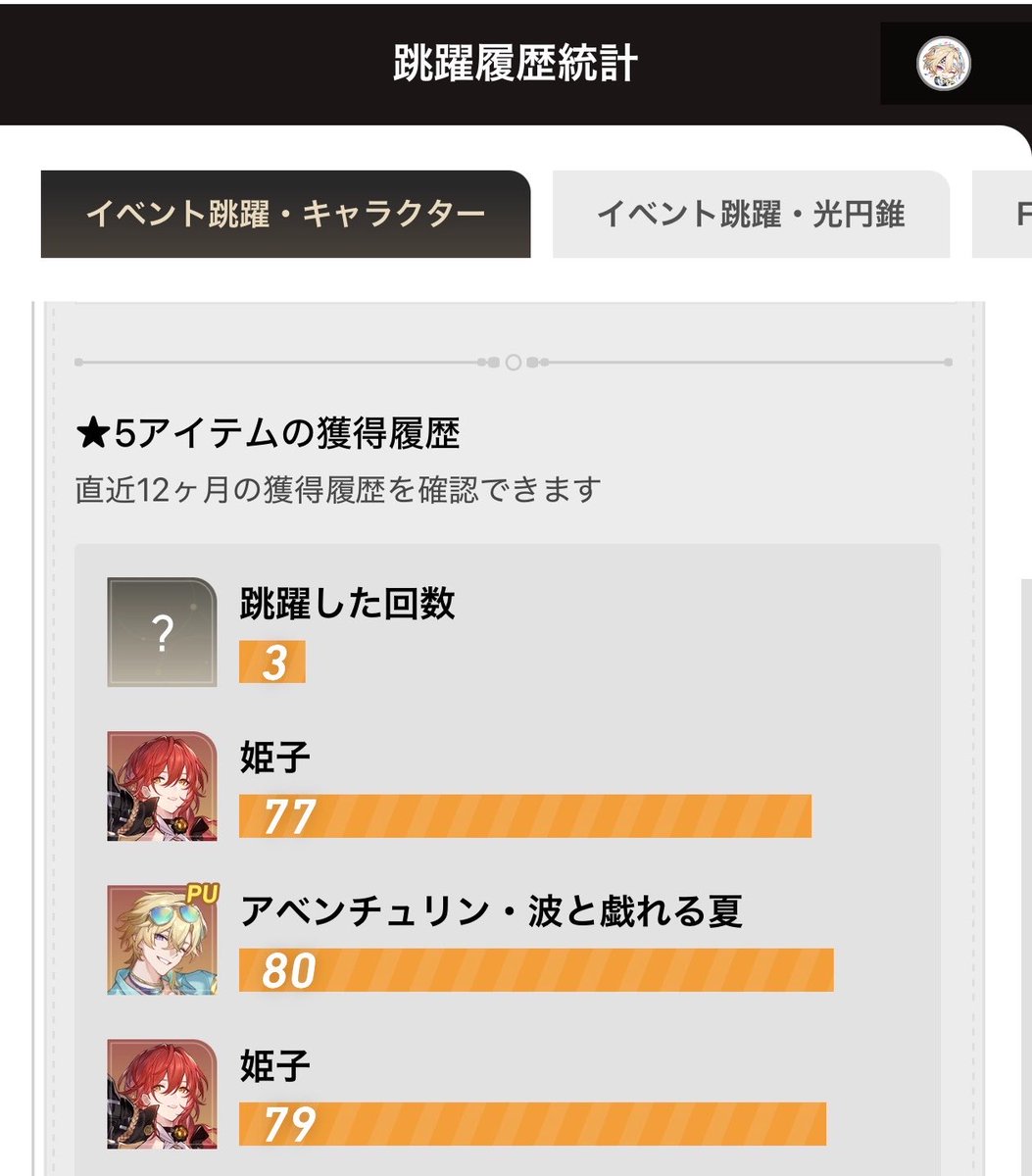Select the アベンチュリン character portrait

point(162,940)
